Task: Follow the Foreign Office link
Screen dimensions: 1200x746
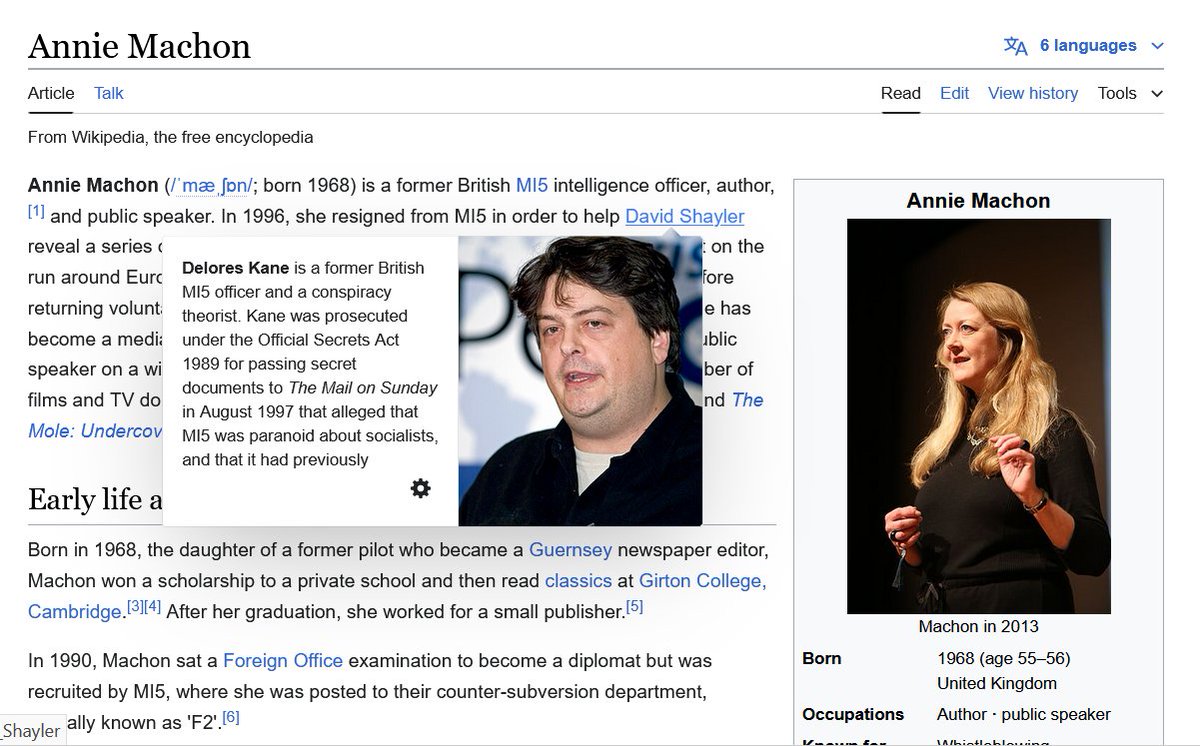Action: click(x=283, y=660)
